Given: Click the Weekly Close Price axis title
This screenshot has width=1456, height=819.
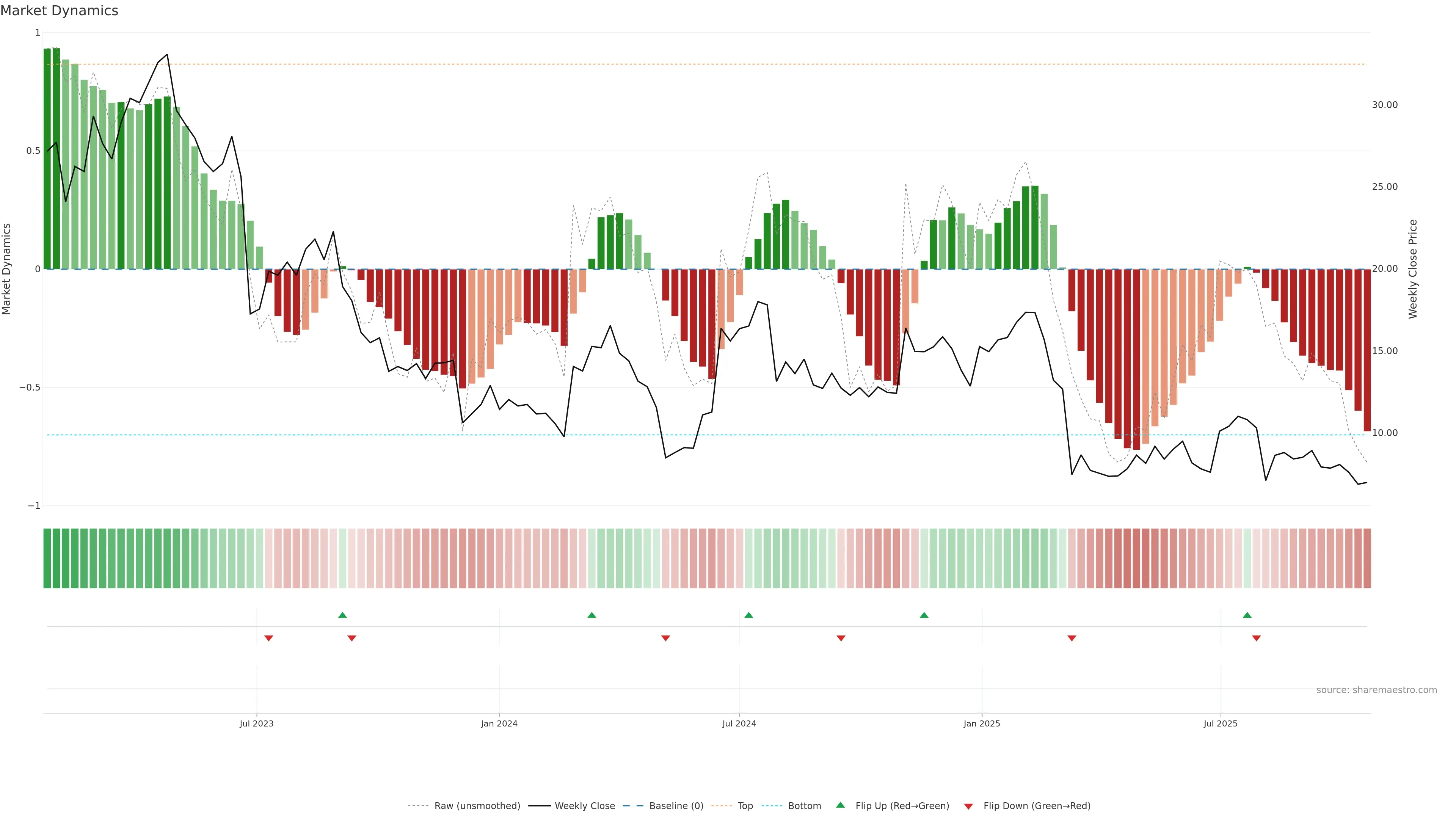Looking at the screenshot, I should click(1413, 269).
